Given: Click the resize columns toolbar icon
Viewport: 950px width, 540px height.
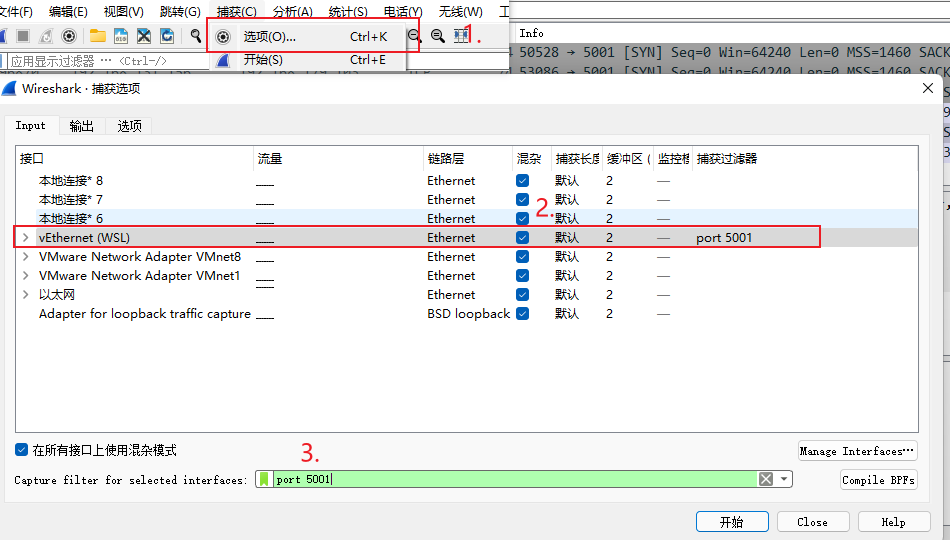Looking at the screenshot, I should tap(461, 36).
